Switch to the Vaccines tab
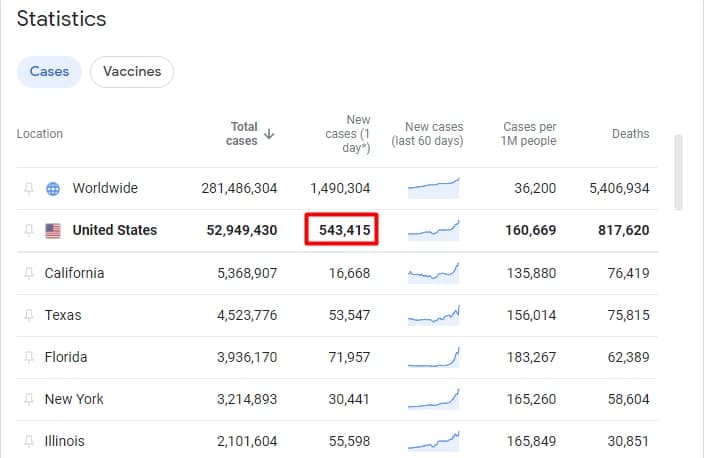707x458 pixels. point(132,72)
